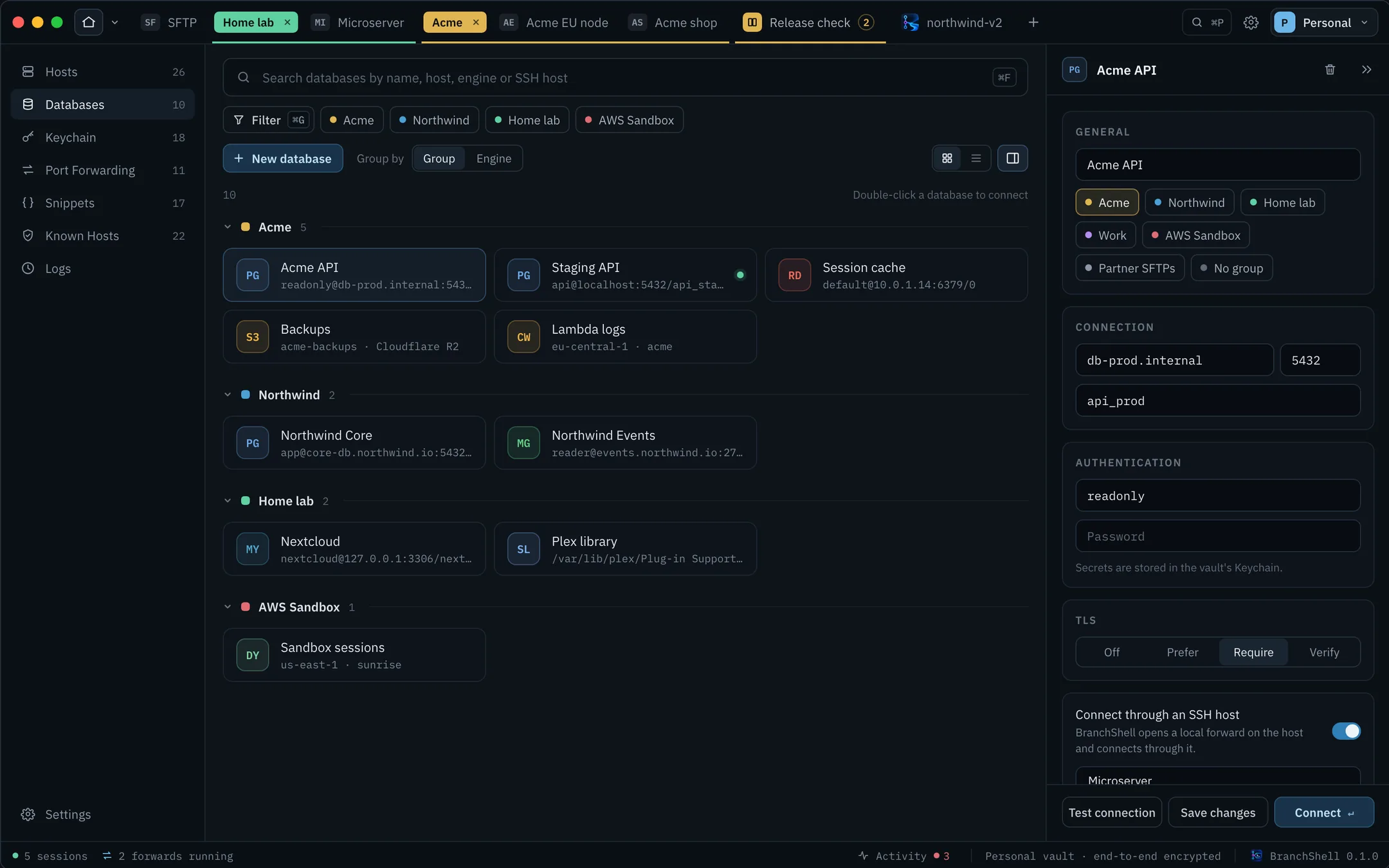The height and width of the screenshot is (868, 1389).
Task: Click the home icon in title bar
Action: point(89,23)
